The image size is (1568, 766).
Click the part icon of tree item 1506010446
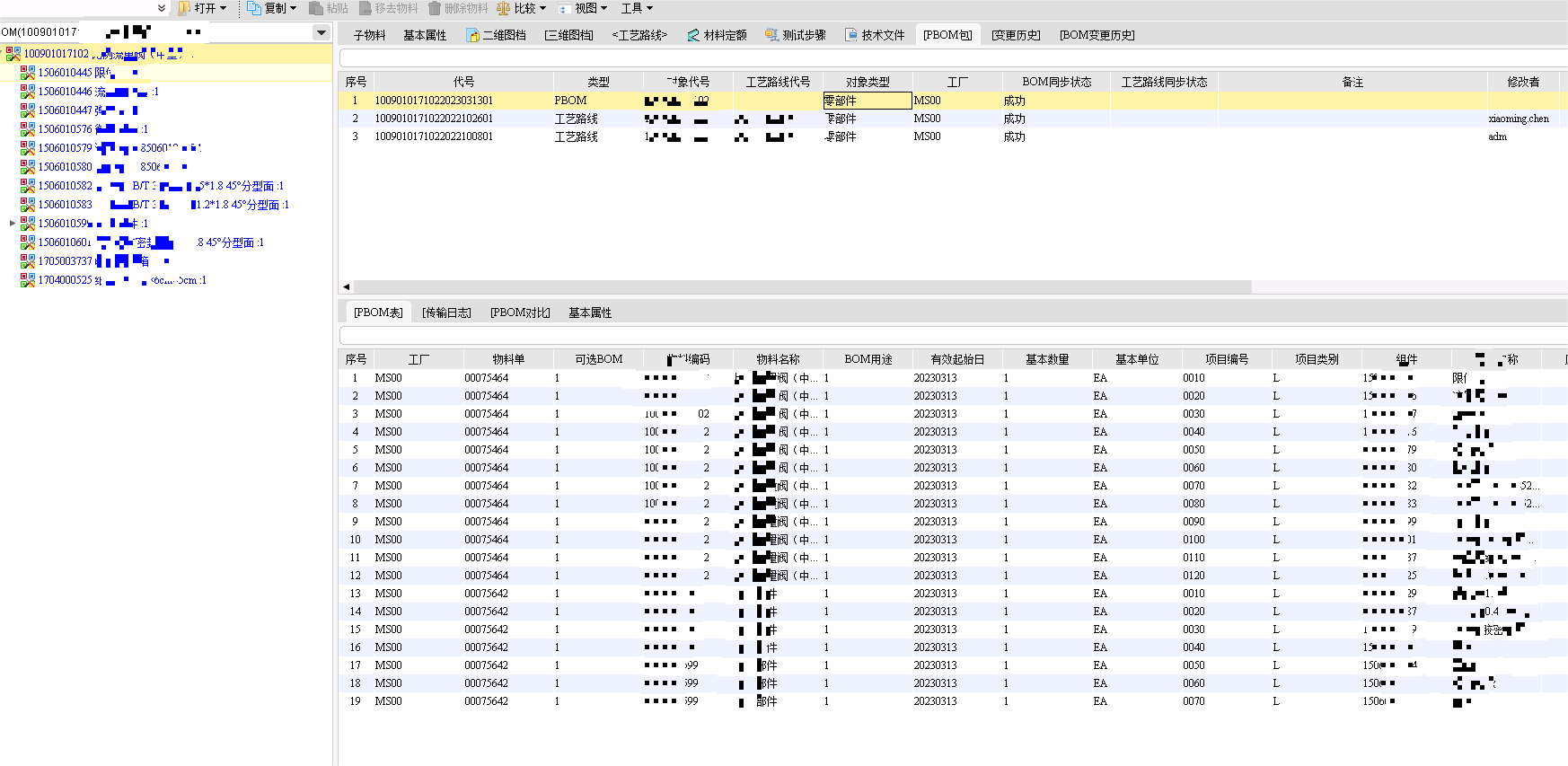[x=28, y=92]
